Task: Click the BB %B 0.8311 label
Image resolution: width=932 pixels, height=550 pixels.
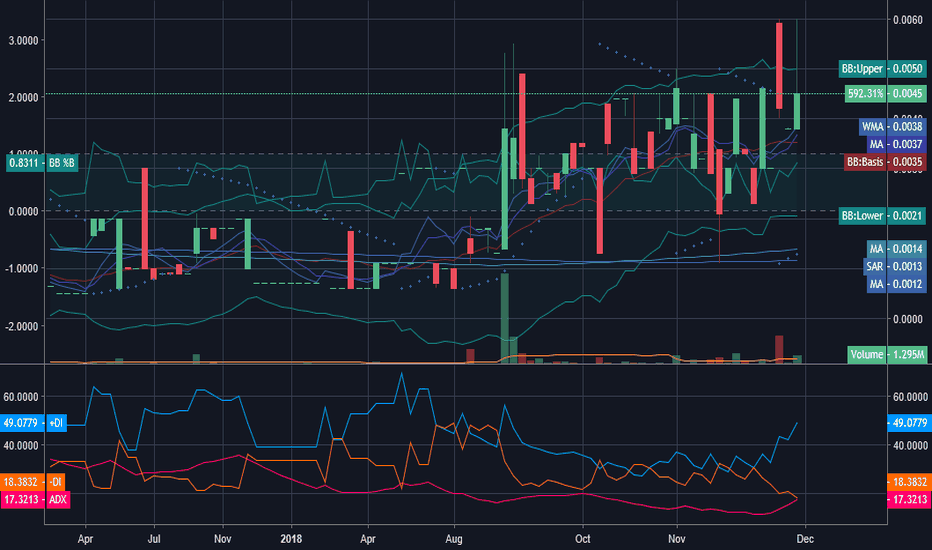Action: 42,162
